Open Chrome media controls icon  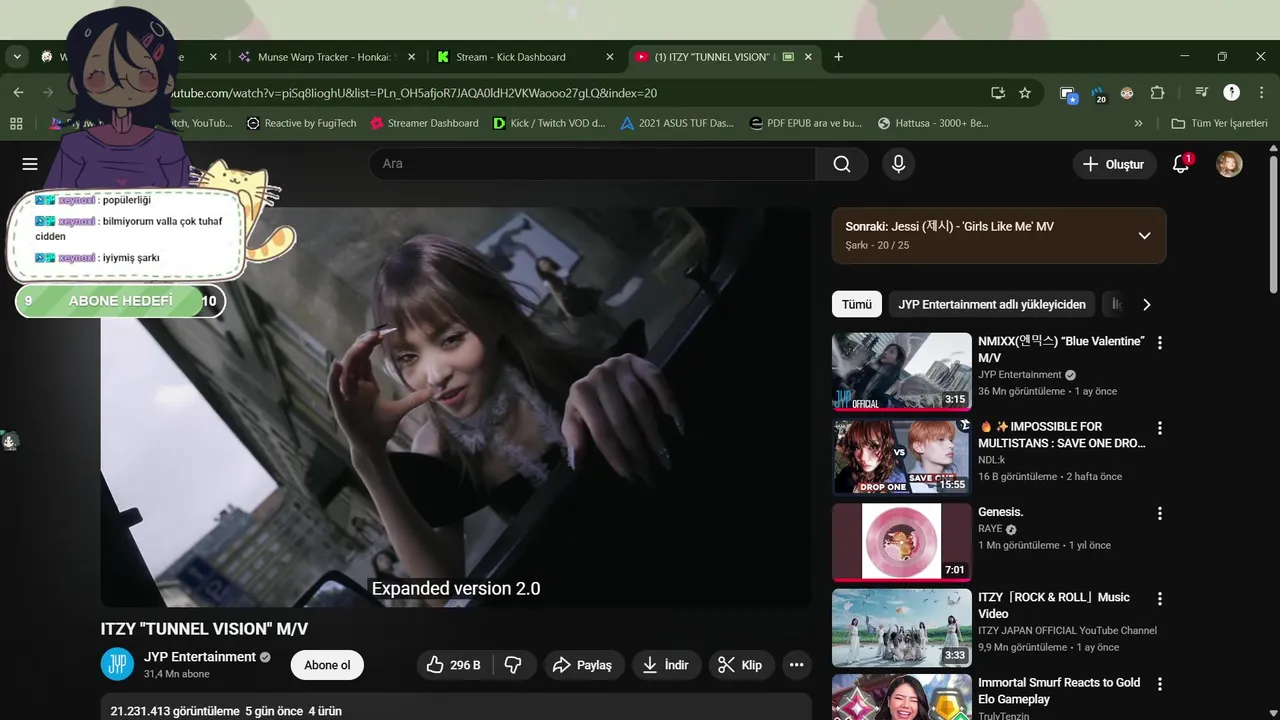coord(1202,93)
